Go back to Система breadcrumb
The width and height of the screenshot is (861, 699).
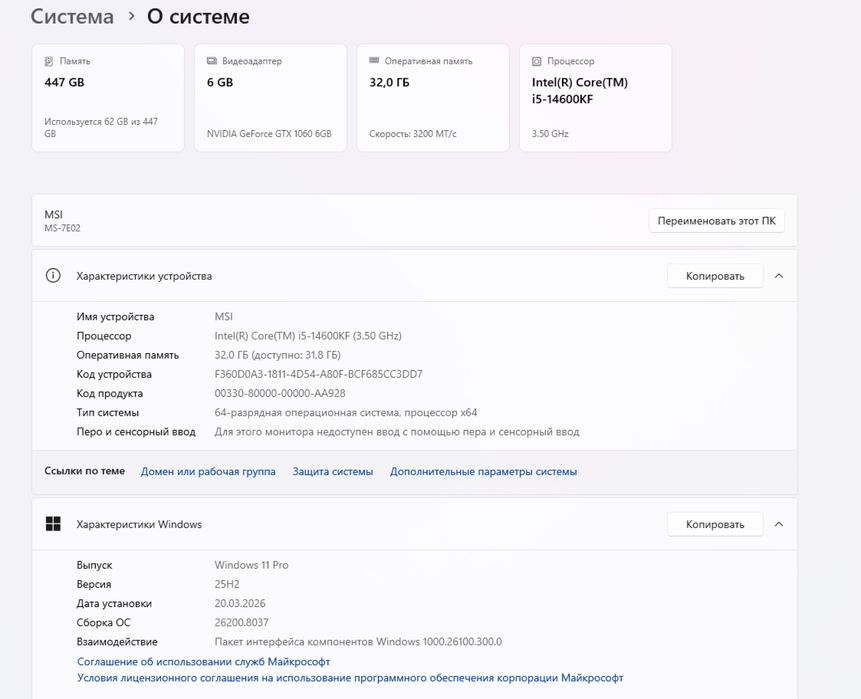(72, 16)
